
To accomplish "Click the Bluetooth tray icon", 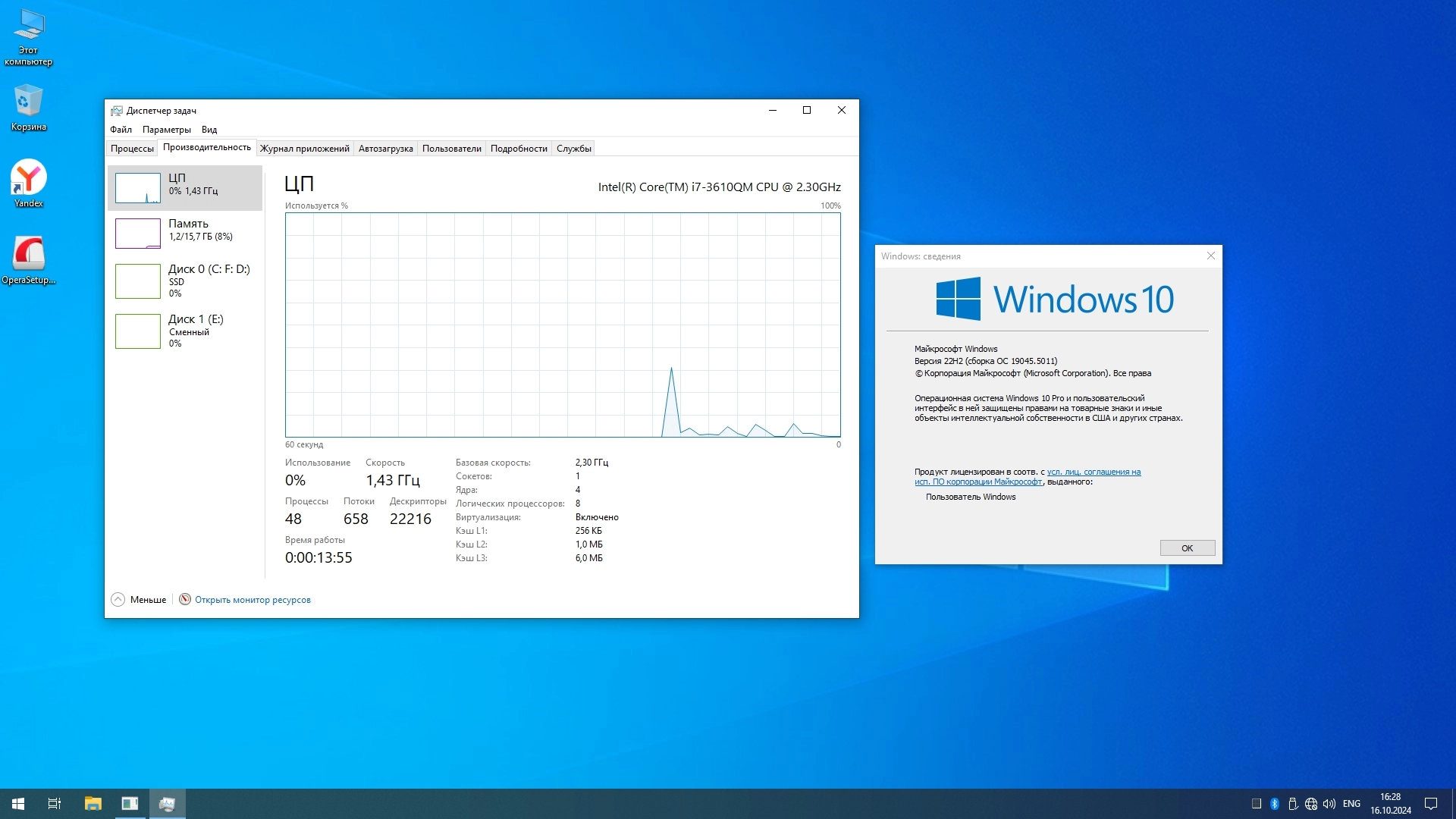I will click(x=1275, y=803).
